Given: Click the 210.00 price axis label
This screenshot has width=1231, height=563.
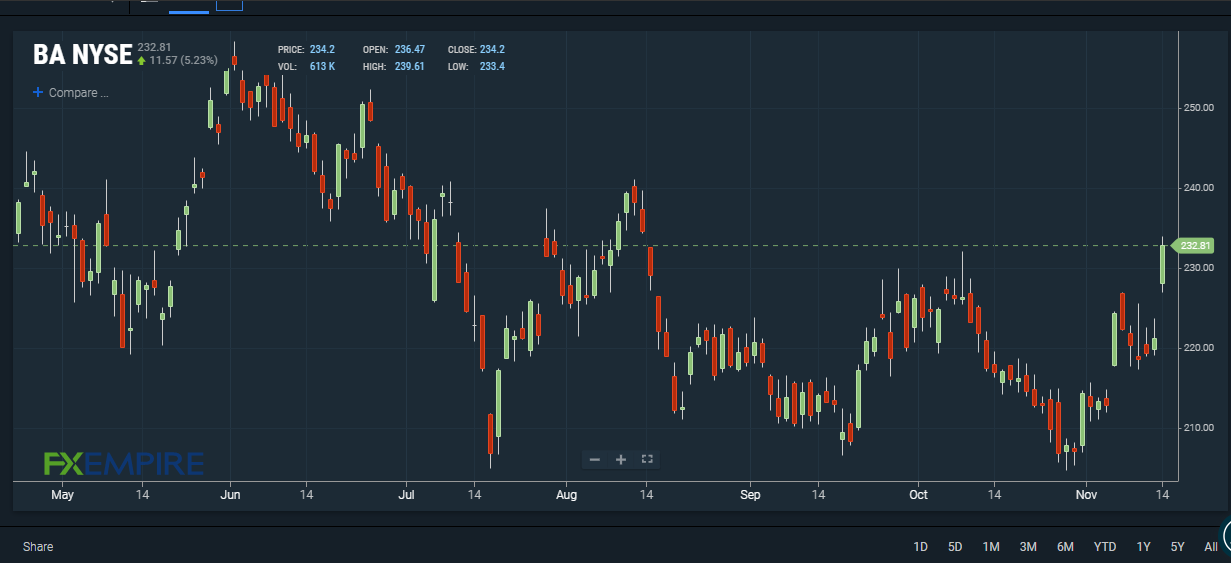Looking at the screenshot, I should pos(1198,428).
